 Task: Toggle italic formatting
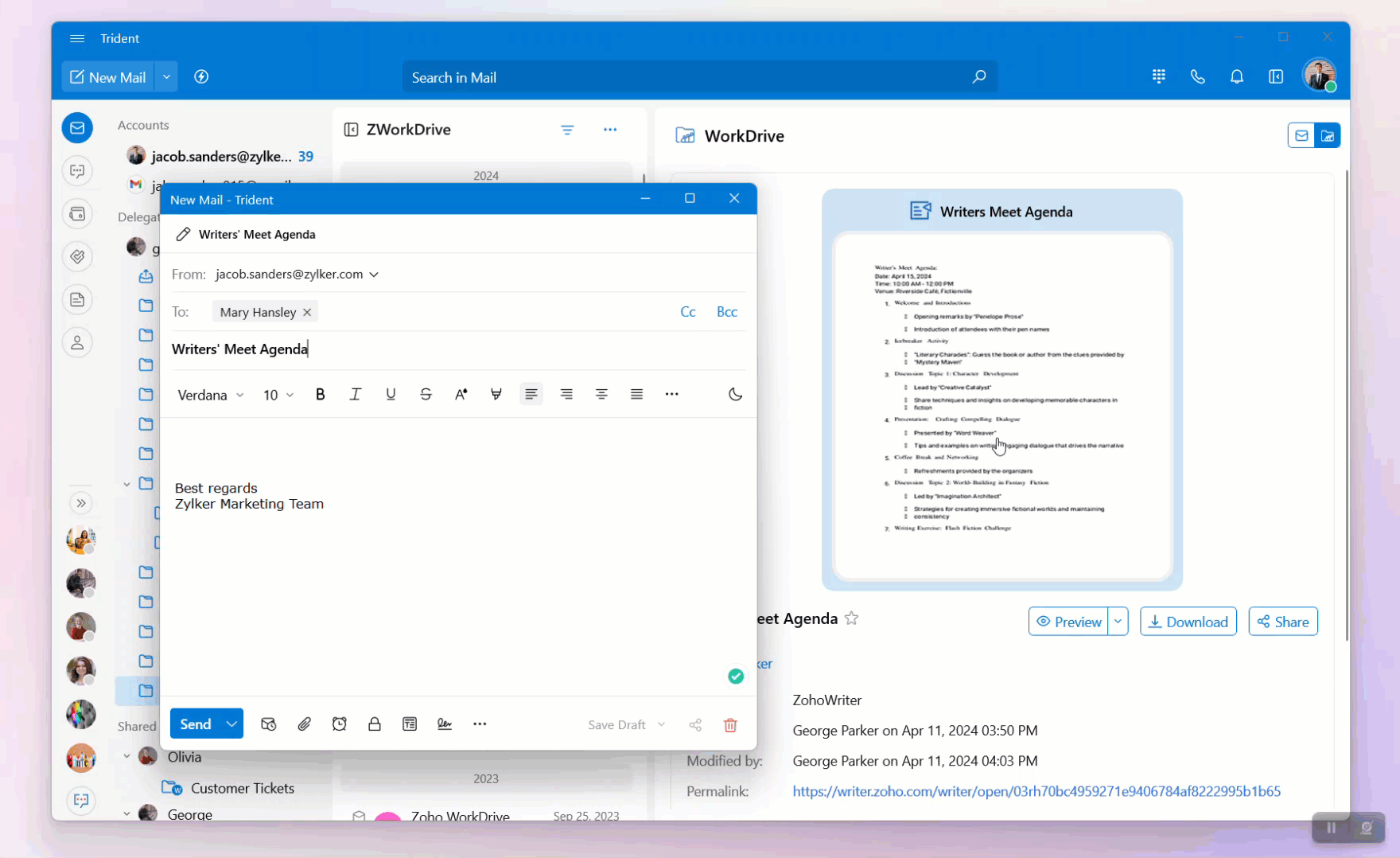point(356,395)
